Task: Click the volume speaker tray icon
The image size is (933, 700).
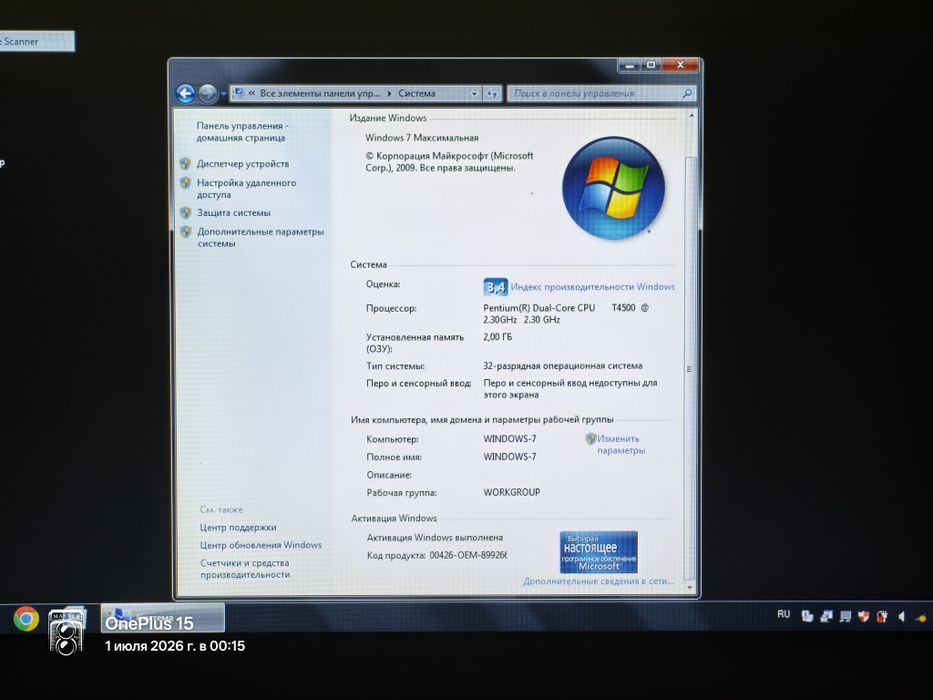Action: 901,617
